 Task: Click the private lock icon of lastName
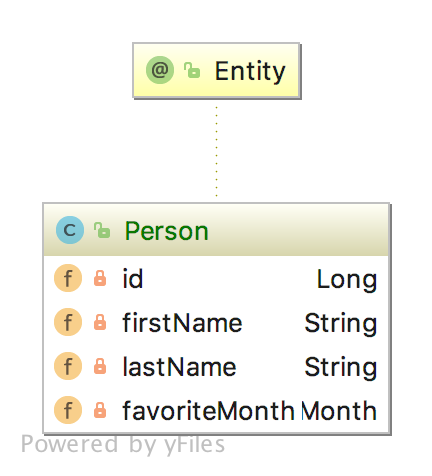(100, 366)
